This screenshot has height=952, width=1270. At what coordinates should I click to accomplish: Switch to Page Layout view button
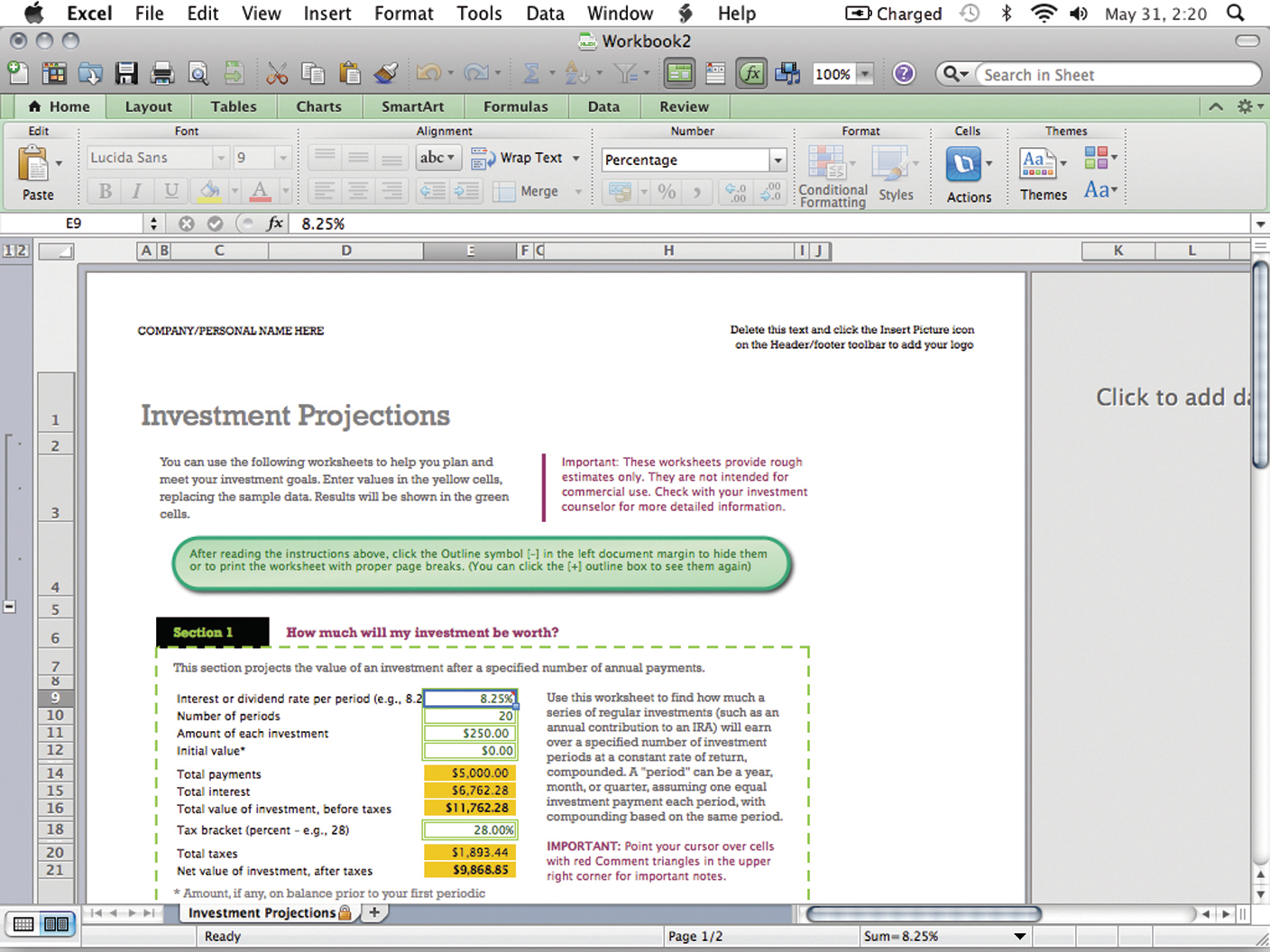click(x=56, y=924)
